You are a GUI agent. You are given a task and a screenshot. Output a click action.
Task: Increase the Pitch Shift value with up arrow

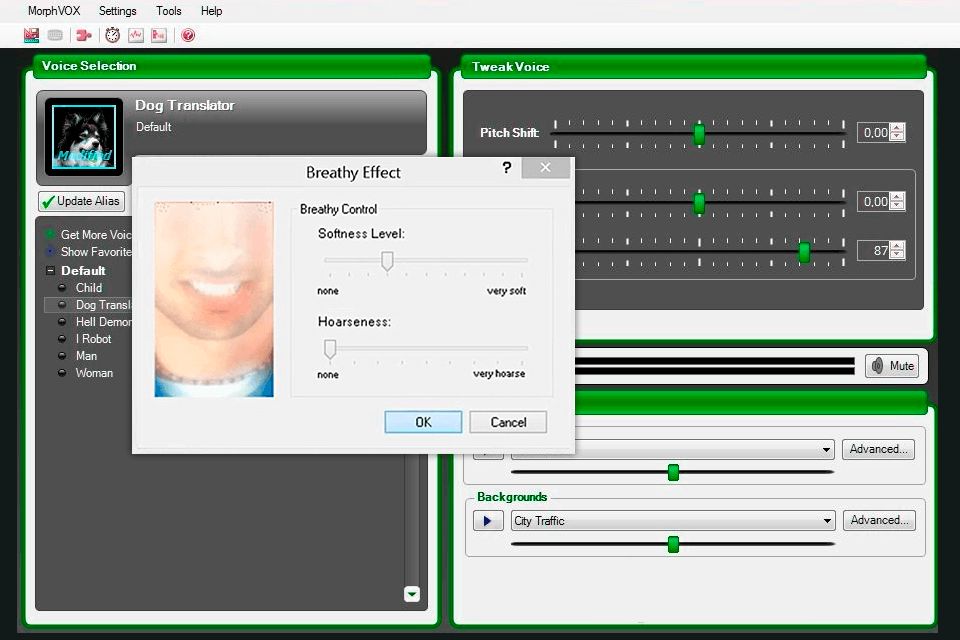[x=897, y=128]
